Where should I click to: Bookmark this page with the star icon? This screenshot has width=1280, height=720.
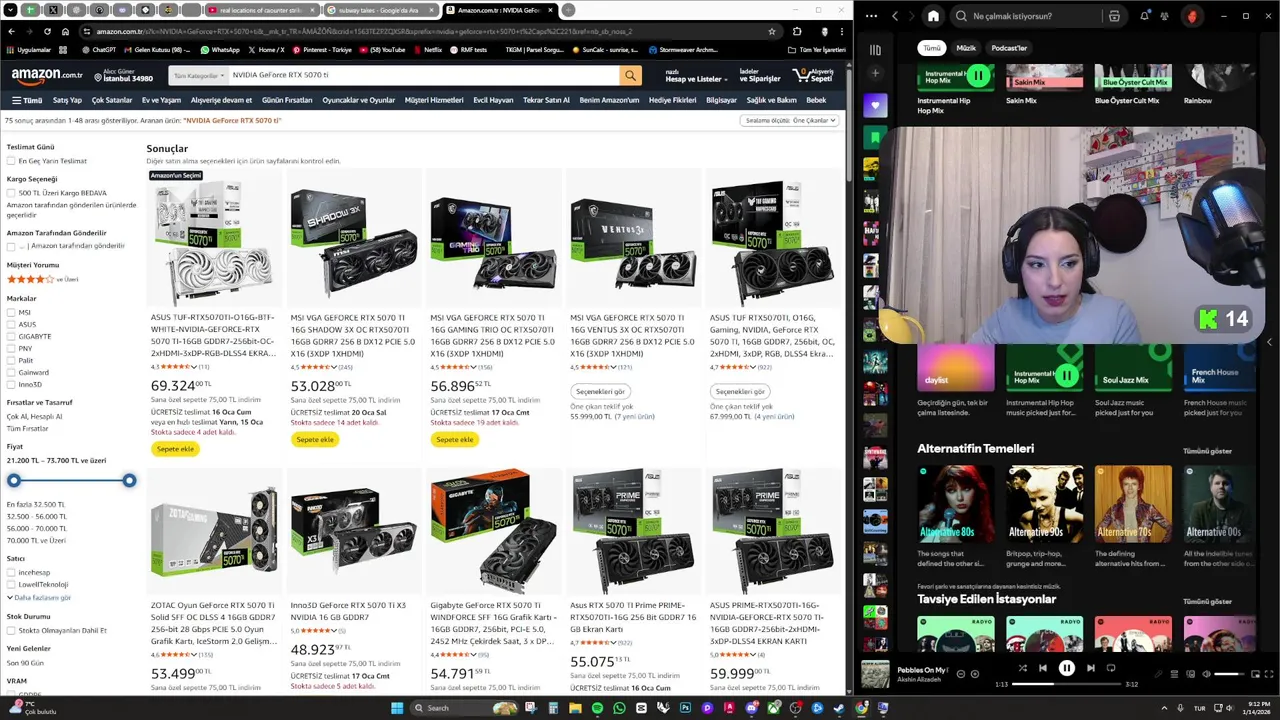[771, 31]
